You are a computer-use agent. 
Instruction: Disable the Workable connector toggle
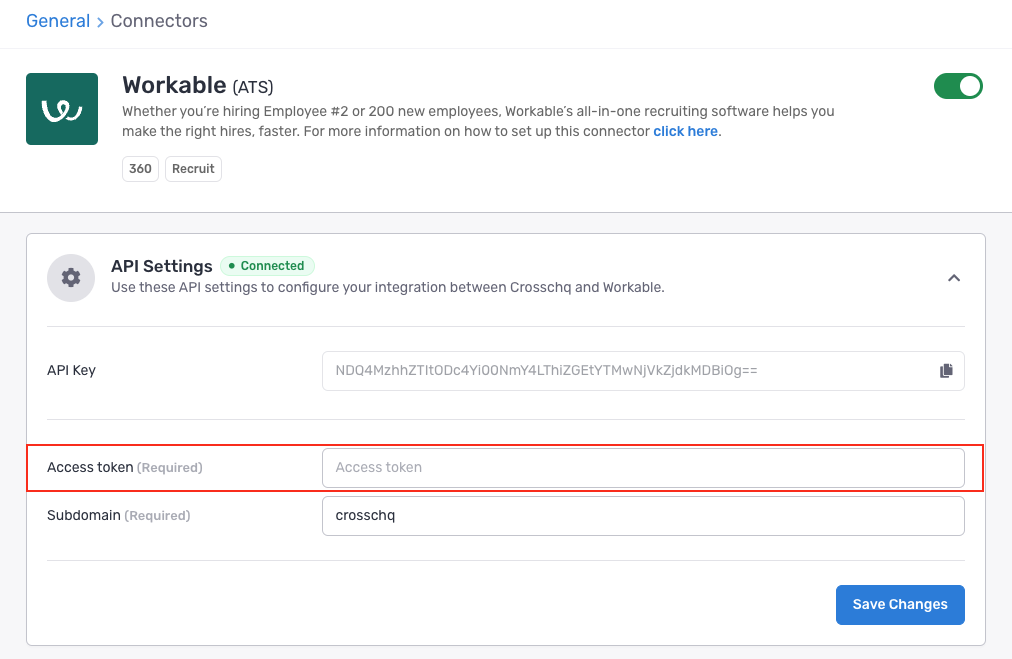click(958, 86)
